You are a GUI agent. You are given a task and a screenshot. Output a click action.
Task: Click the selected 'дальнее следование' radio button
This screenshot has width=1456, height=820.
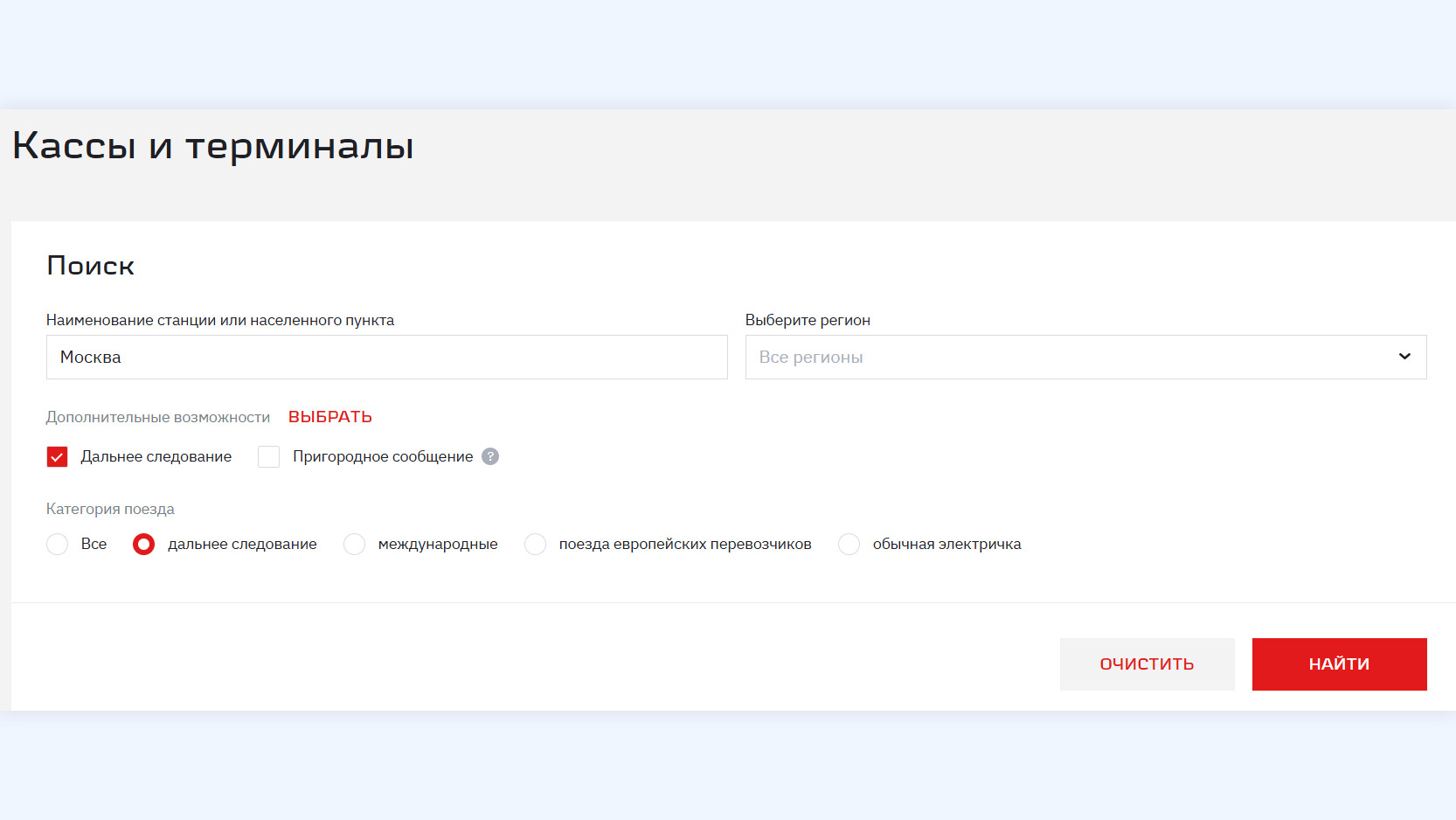[143, 545]
